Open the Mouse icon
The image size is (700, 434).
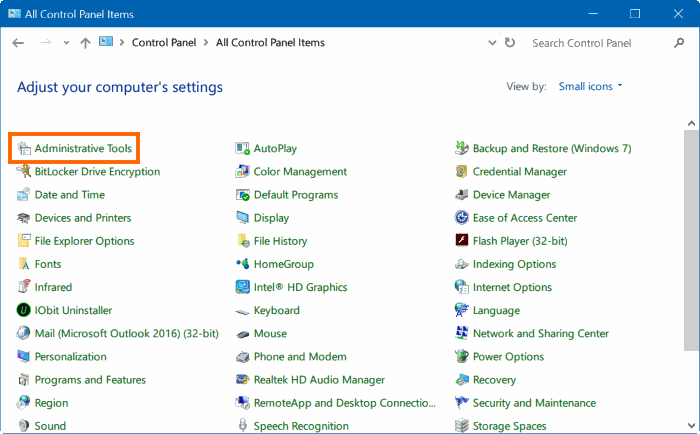pyautogui.click(x=242, y=334)
